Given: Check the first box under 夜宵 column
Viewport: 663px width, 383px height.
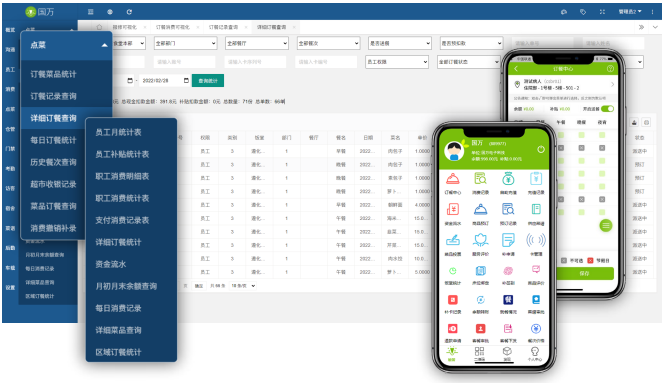Looking at the screenshot, I should [602, 135].
